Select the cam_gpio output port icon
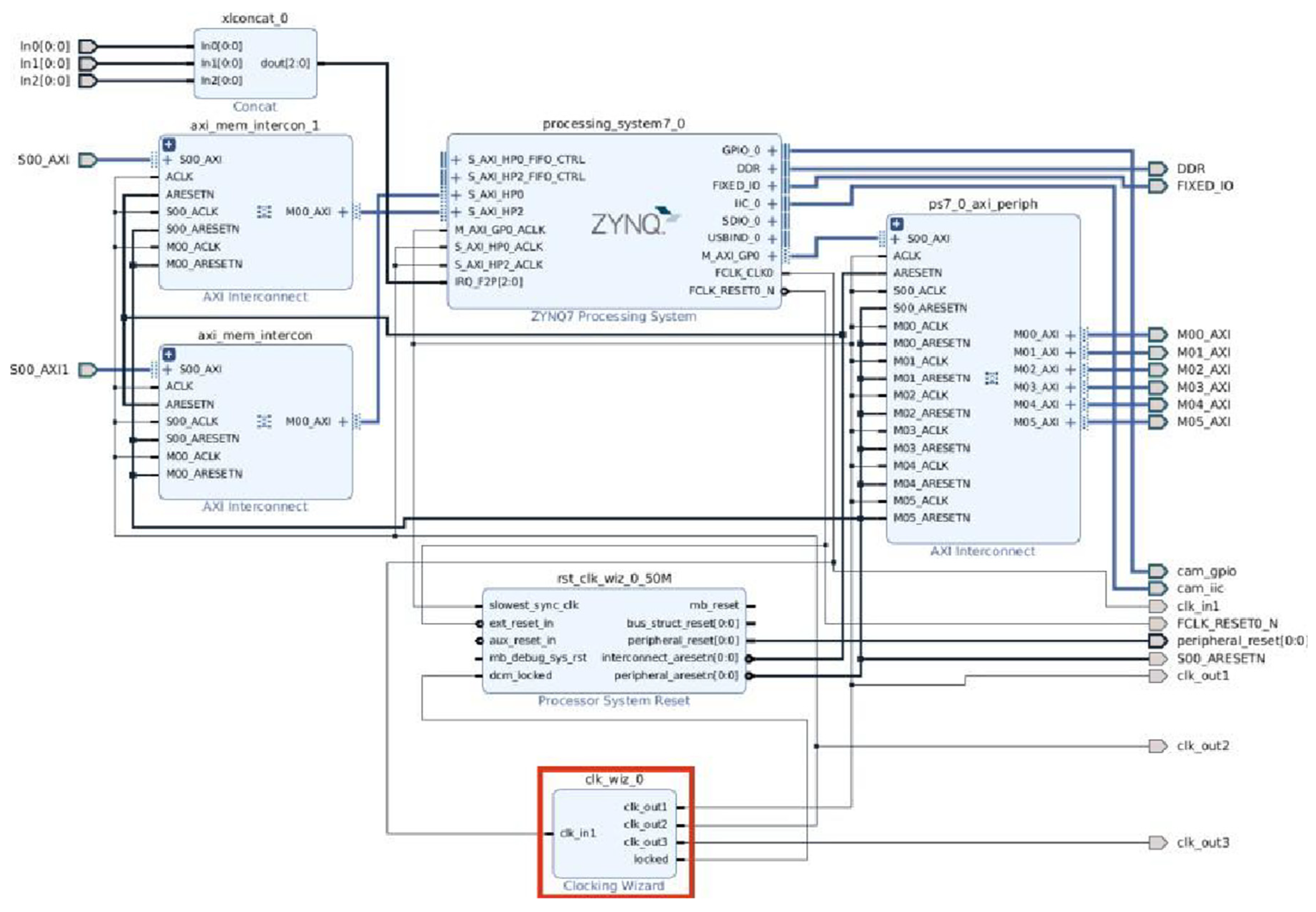This screenshot has height=912, width=1316. pyautogui.click(x=1157, y=571)
